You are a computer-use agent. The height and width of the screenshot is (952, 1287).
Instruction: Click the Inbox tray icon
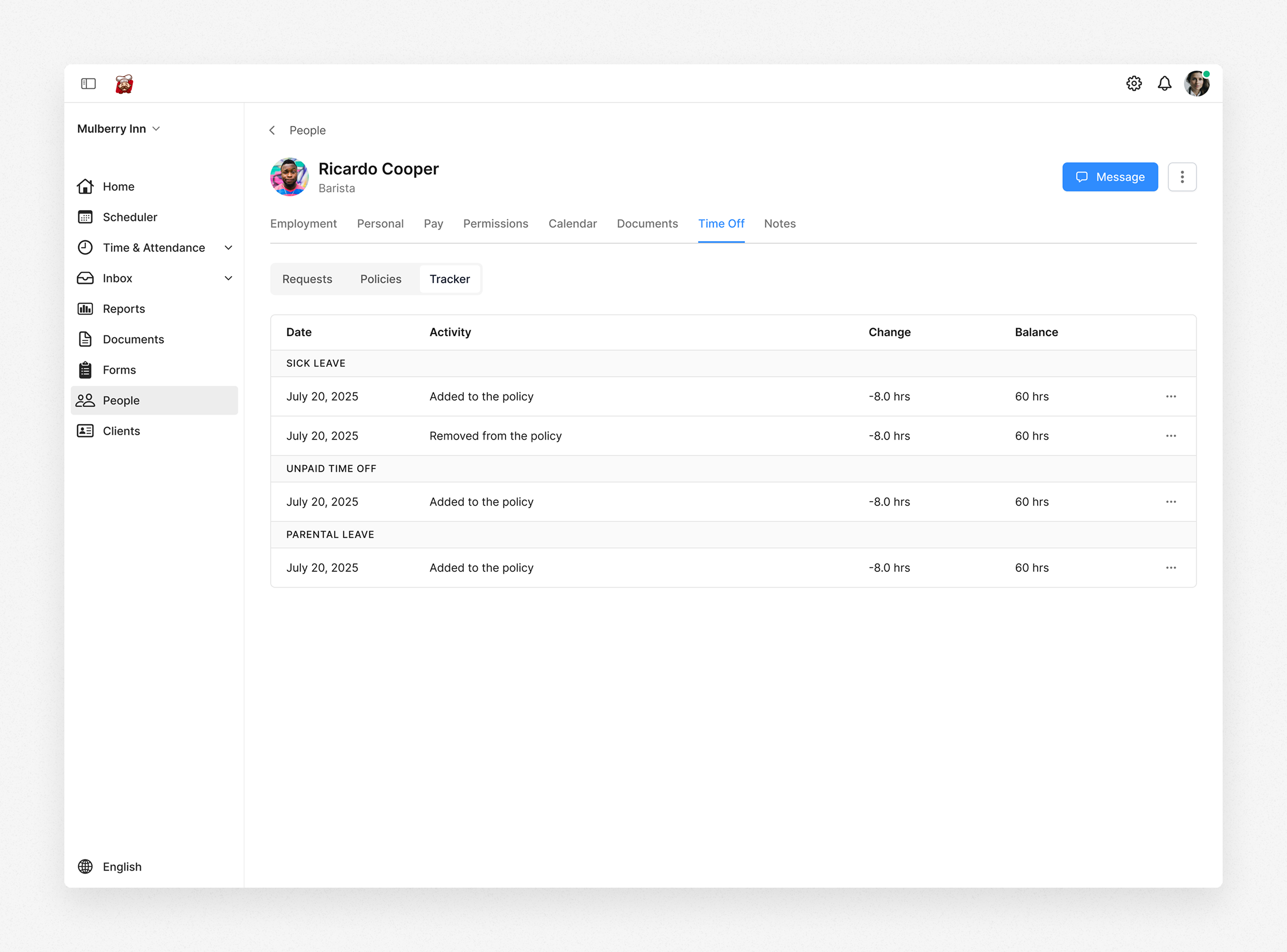point(85,278)
